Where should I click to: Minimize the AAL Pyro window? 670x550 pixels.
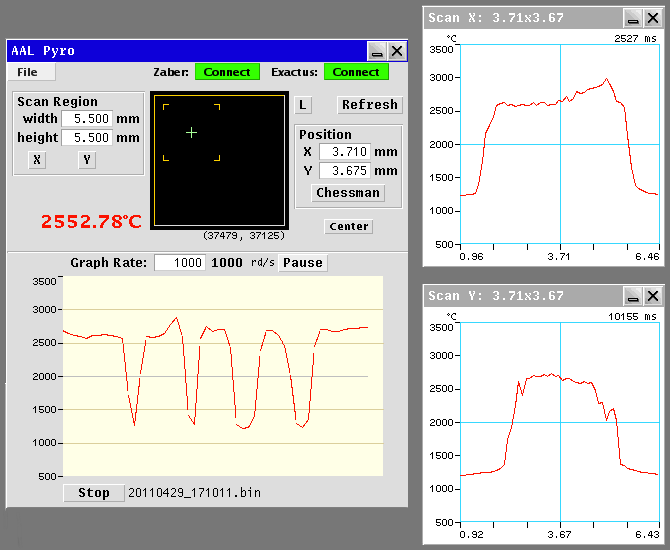377,51
